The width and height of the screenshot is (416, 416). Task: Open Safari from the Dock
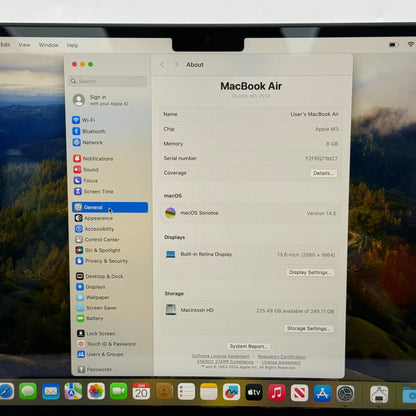coord(7,391)
